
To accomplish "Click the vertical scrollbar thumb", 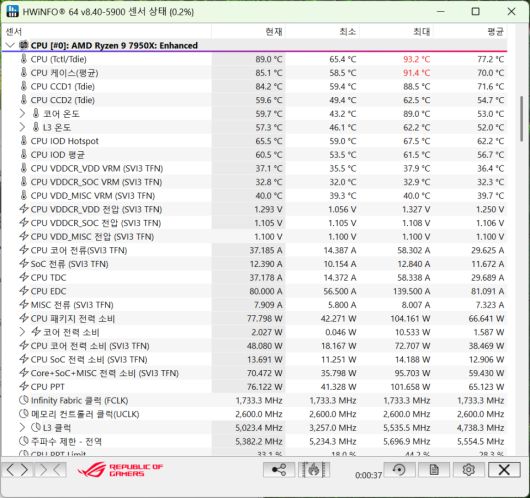I will point(522,119).
